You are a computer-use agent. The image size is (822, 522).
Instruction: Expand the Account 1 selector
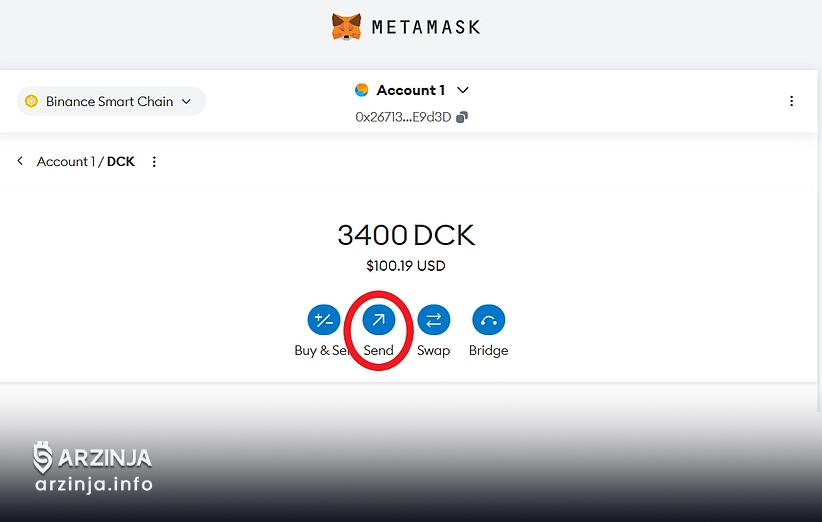(x=463, y=90)
